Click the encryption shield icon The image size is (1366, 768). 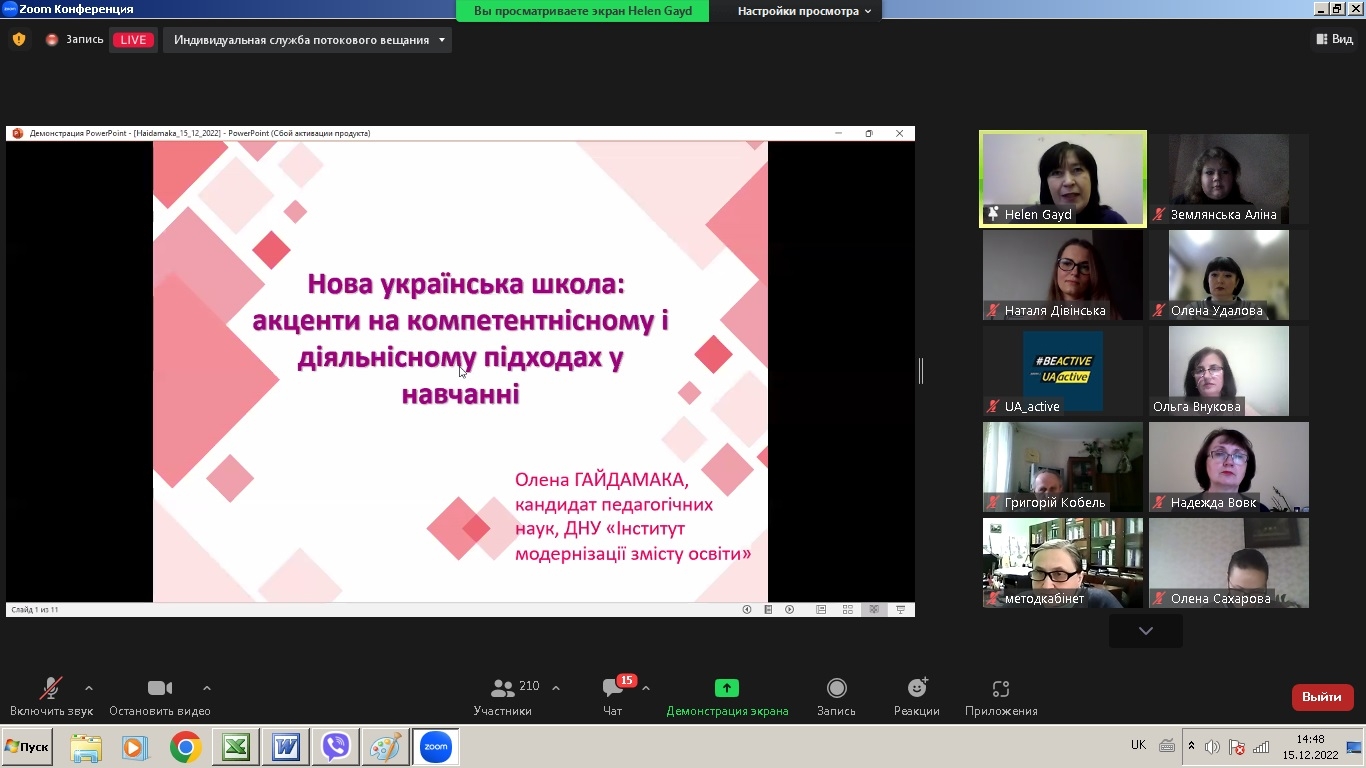[19, 40]
